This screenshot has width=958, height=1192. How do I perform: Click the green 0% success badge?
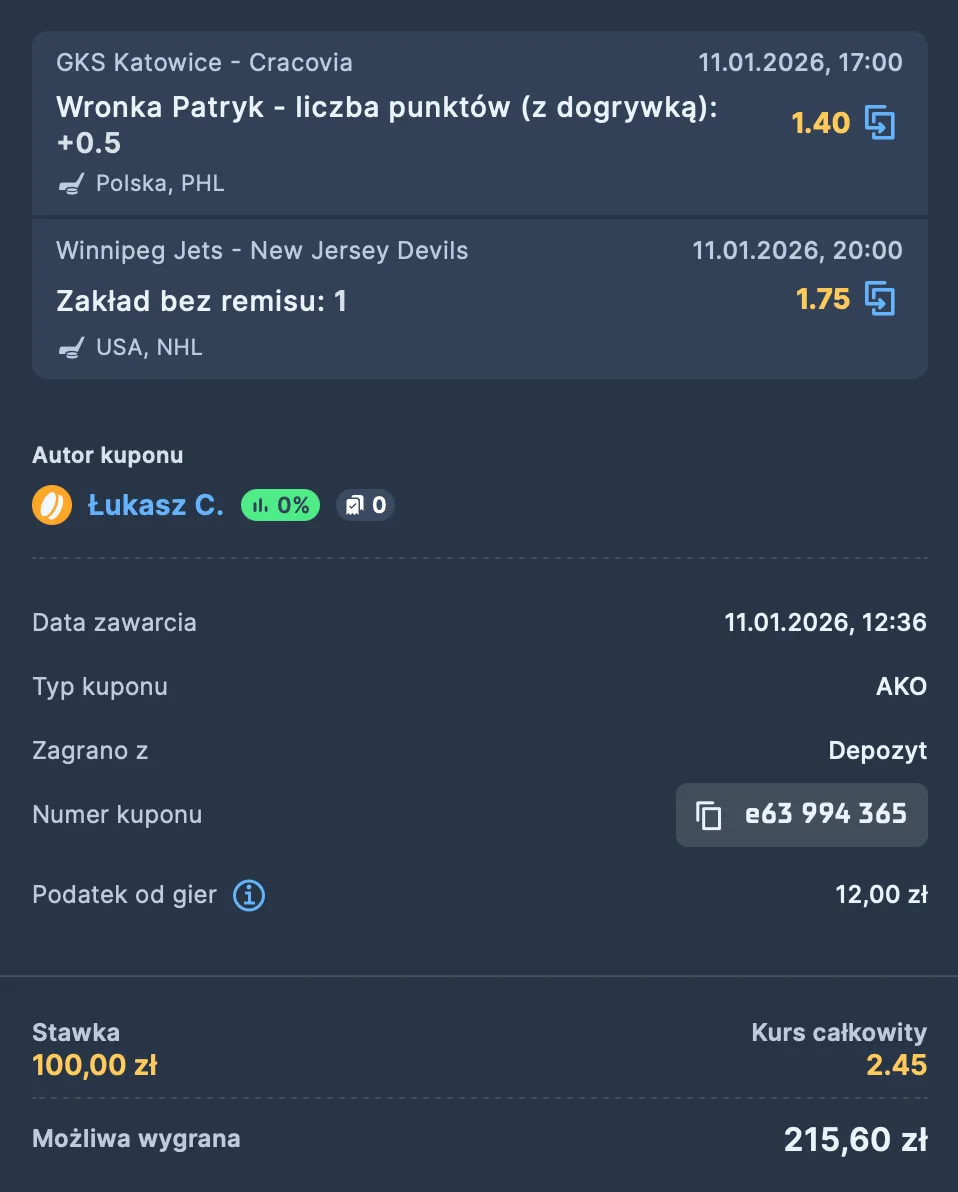[x=280, y=505]
